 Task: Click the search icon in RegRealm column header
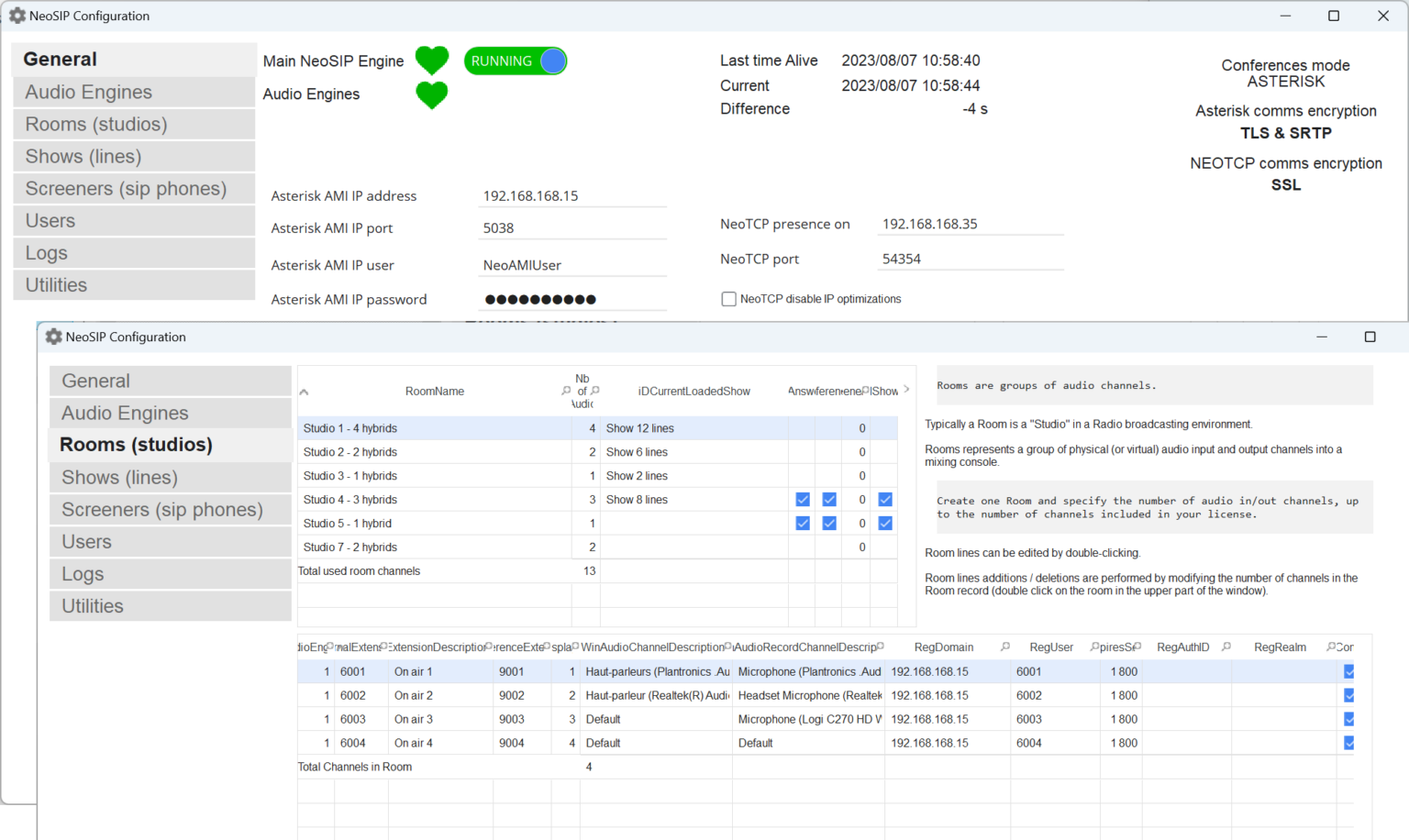1331,647
